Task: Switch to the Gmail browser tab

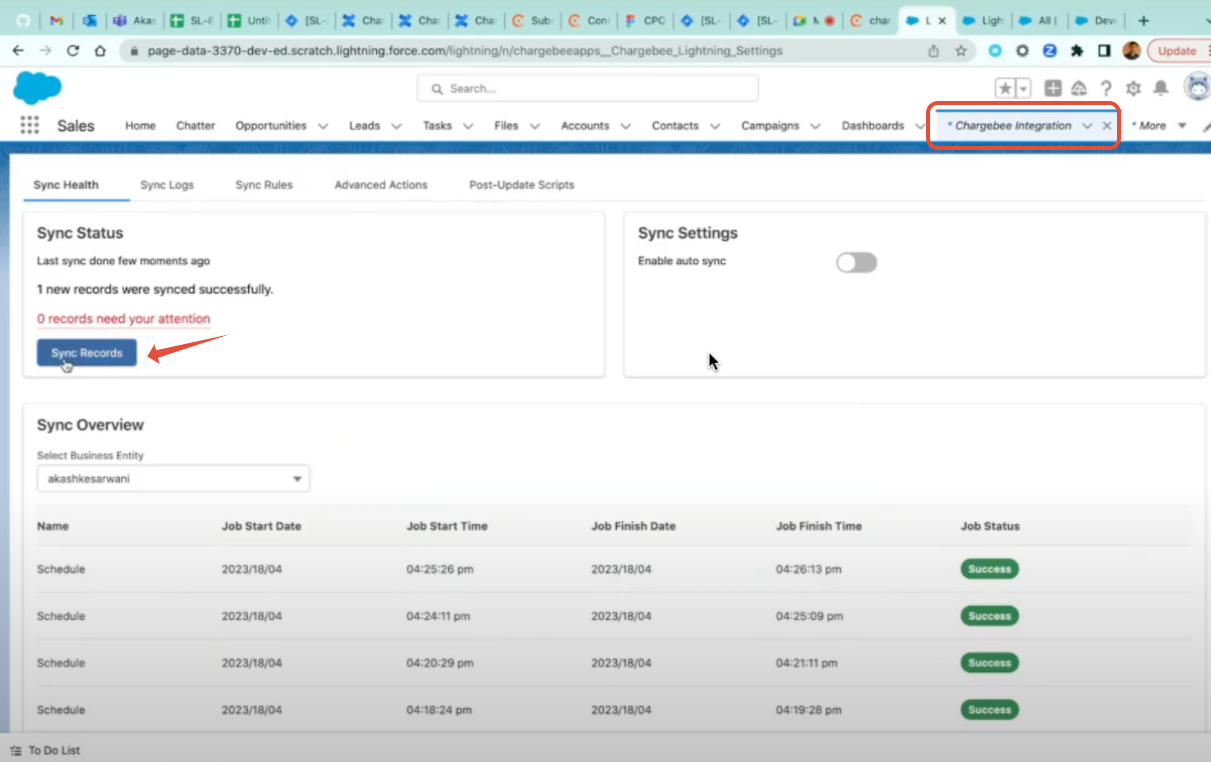Action: tap(57, 20)
